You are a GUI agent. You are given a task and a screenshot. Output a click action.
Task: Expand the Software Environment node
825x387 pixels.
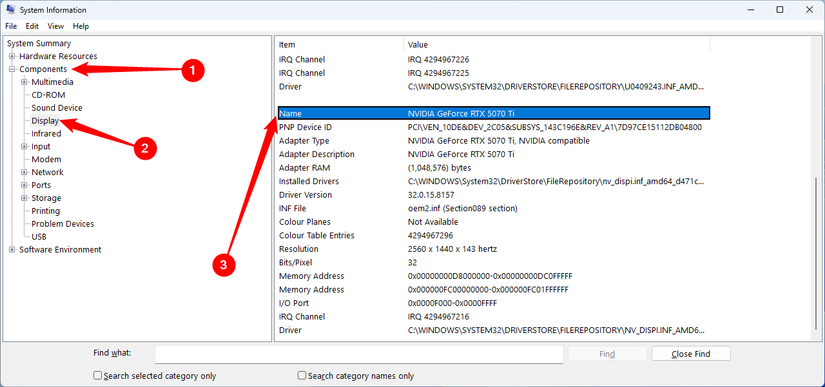pyautogui.click(x=12, y=250)
